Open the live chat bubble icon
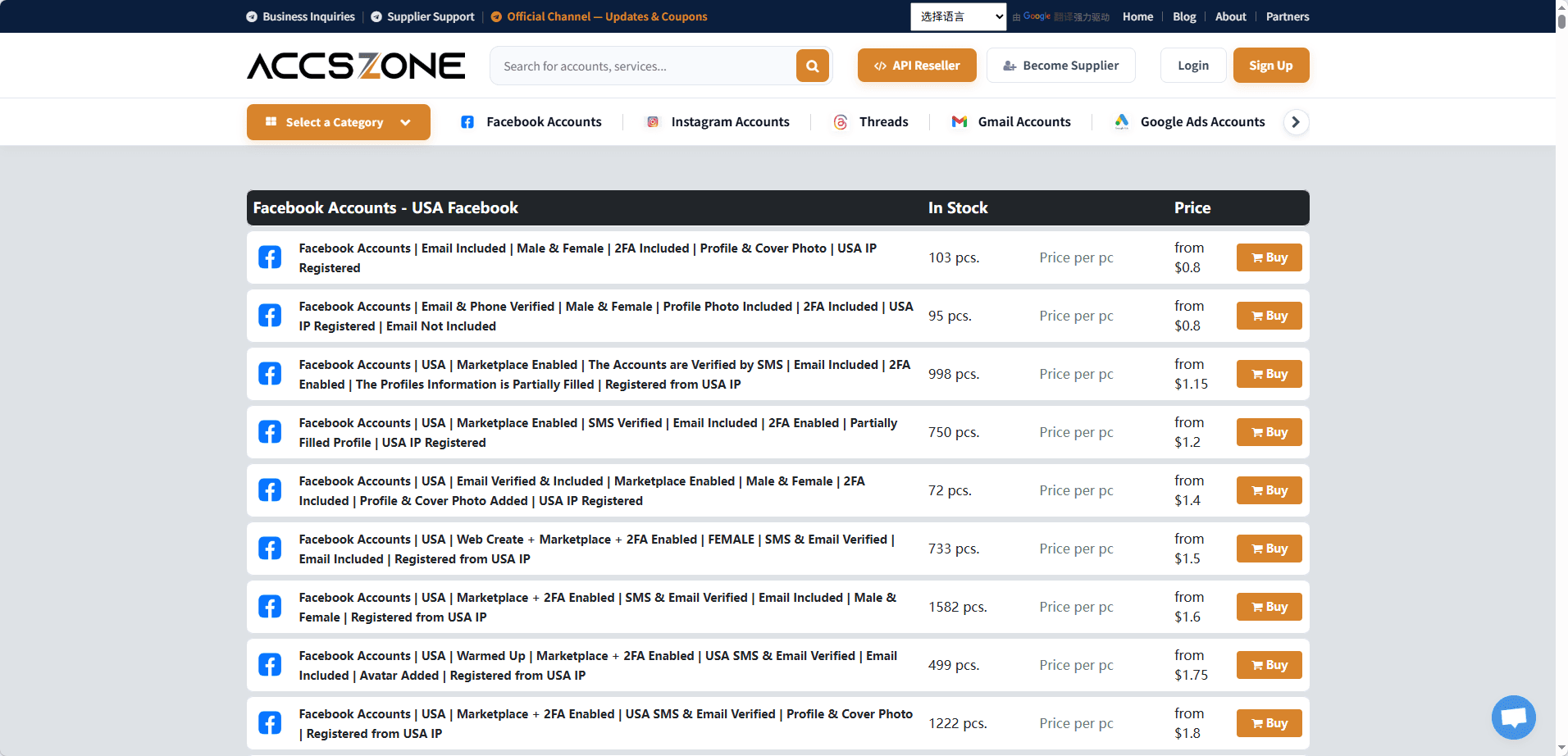1568x756 pixels. (1513, 717)
